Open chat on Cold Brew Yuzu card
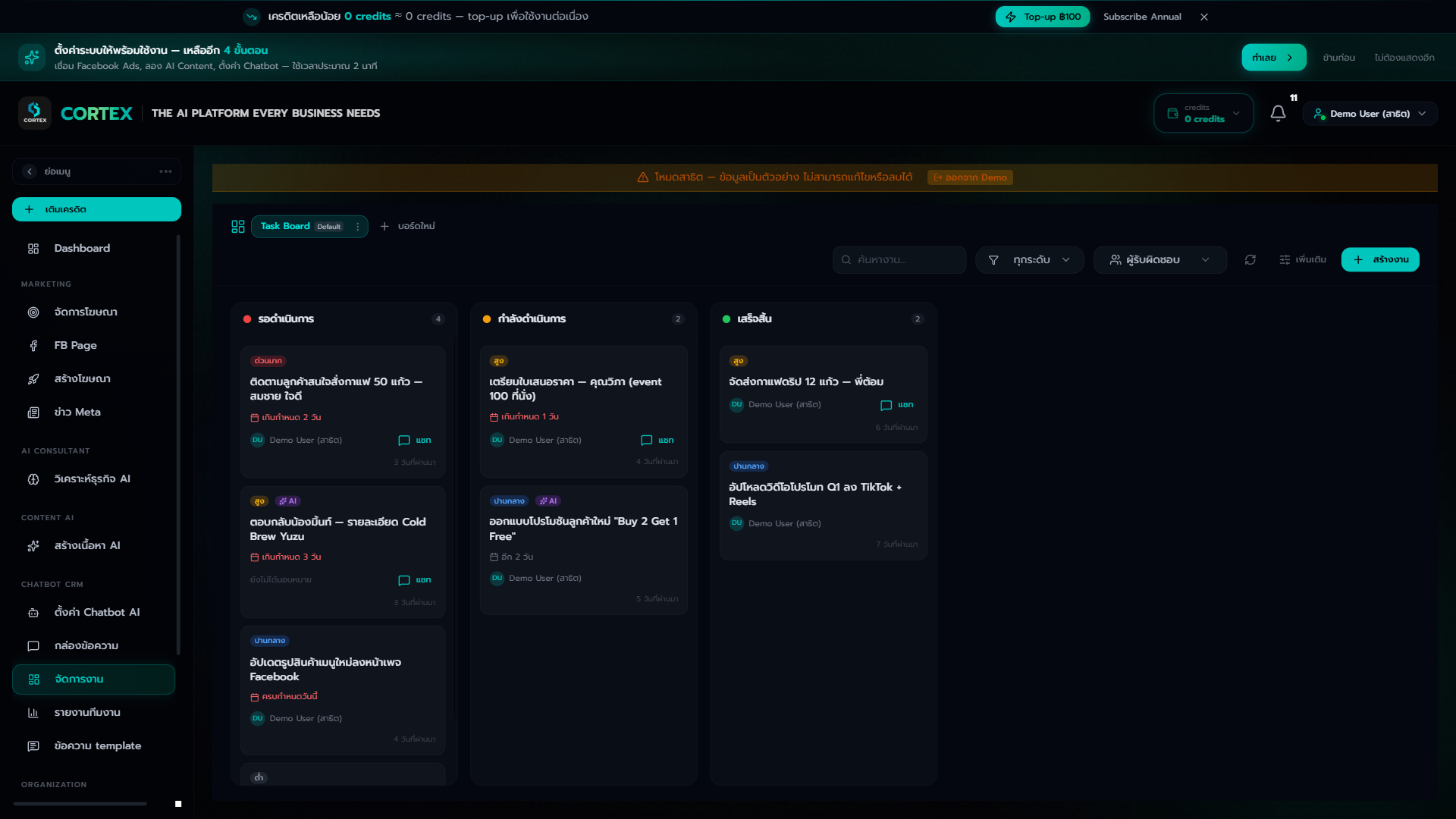This screenshot has height=819, width=1456. 415,580
